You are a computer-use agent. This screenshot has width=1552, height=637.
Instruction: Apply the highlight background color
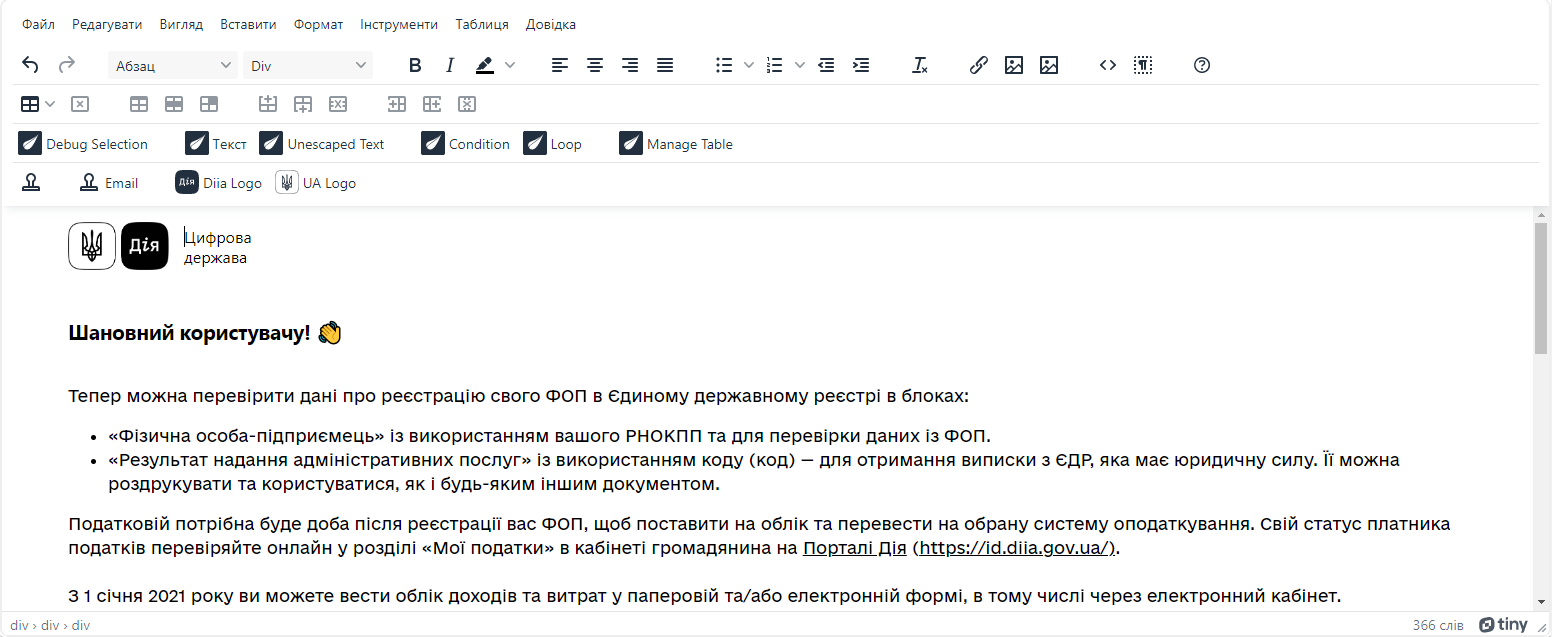(x=485, y=65)
